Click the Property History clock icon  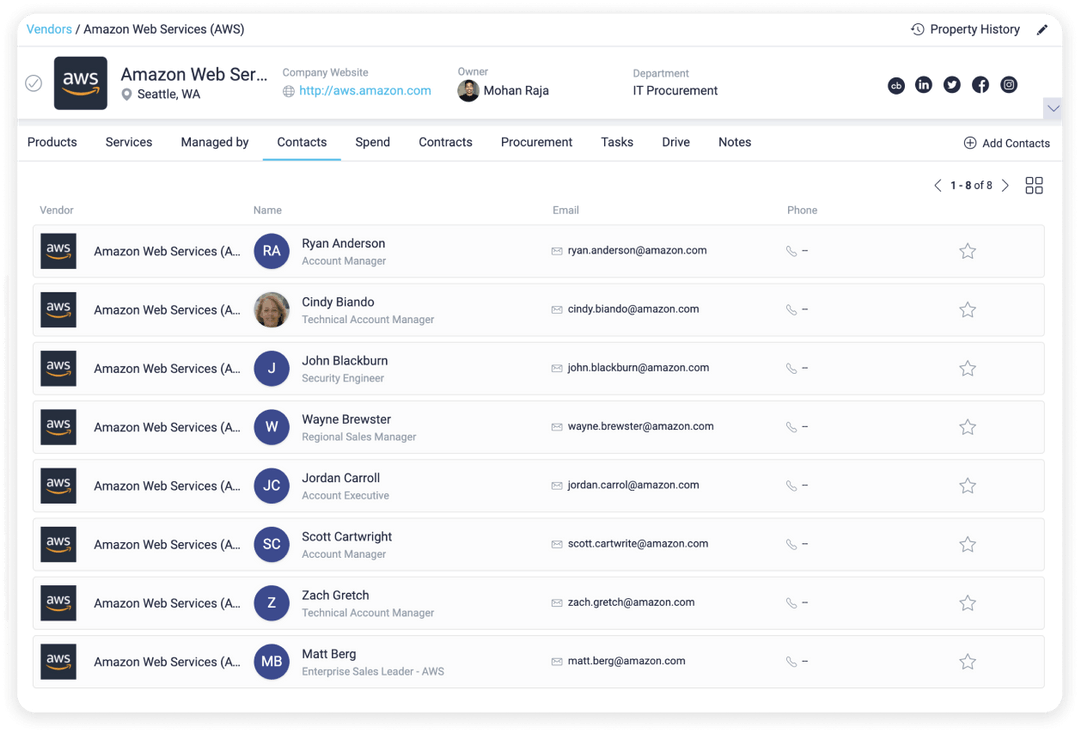(x=917, y=30)
